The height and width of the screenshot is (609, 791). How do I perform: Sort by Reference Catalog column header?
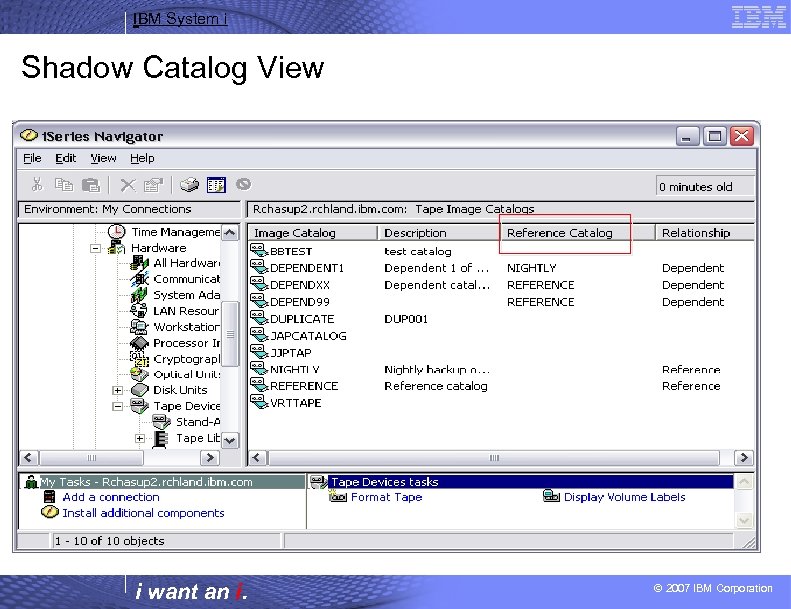click(578, 233)
